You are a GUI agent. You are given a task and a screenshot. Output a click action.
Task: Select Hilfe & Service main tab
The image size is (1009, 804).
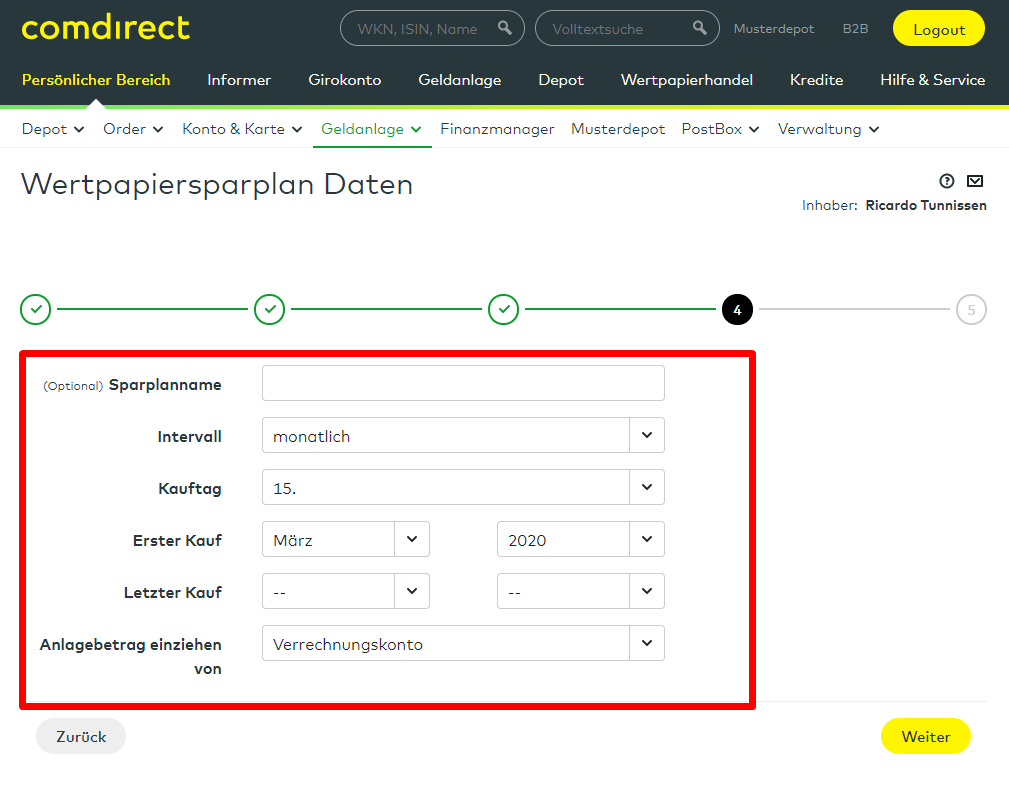[x=932, y=80]
